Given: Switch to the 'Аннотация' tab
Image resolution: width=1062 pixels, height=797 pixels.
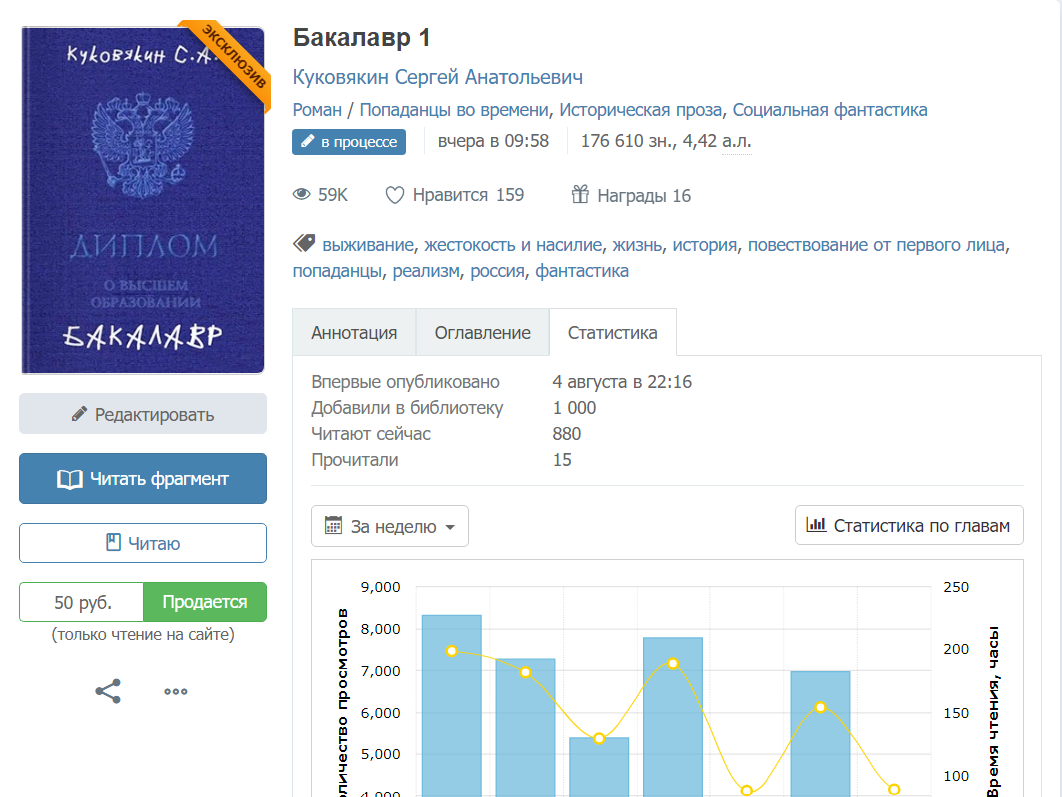Looking at the screenshot, I should [354, 333].
